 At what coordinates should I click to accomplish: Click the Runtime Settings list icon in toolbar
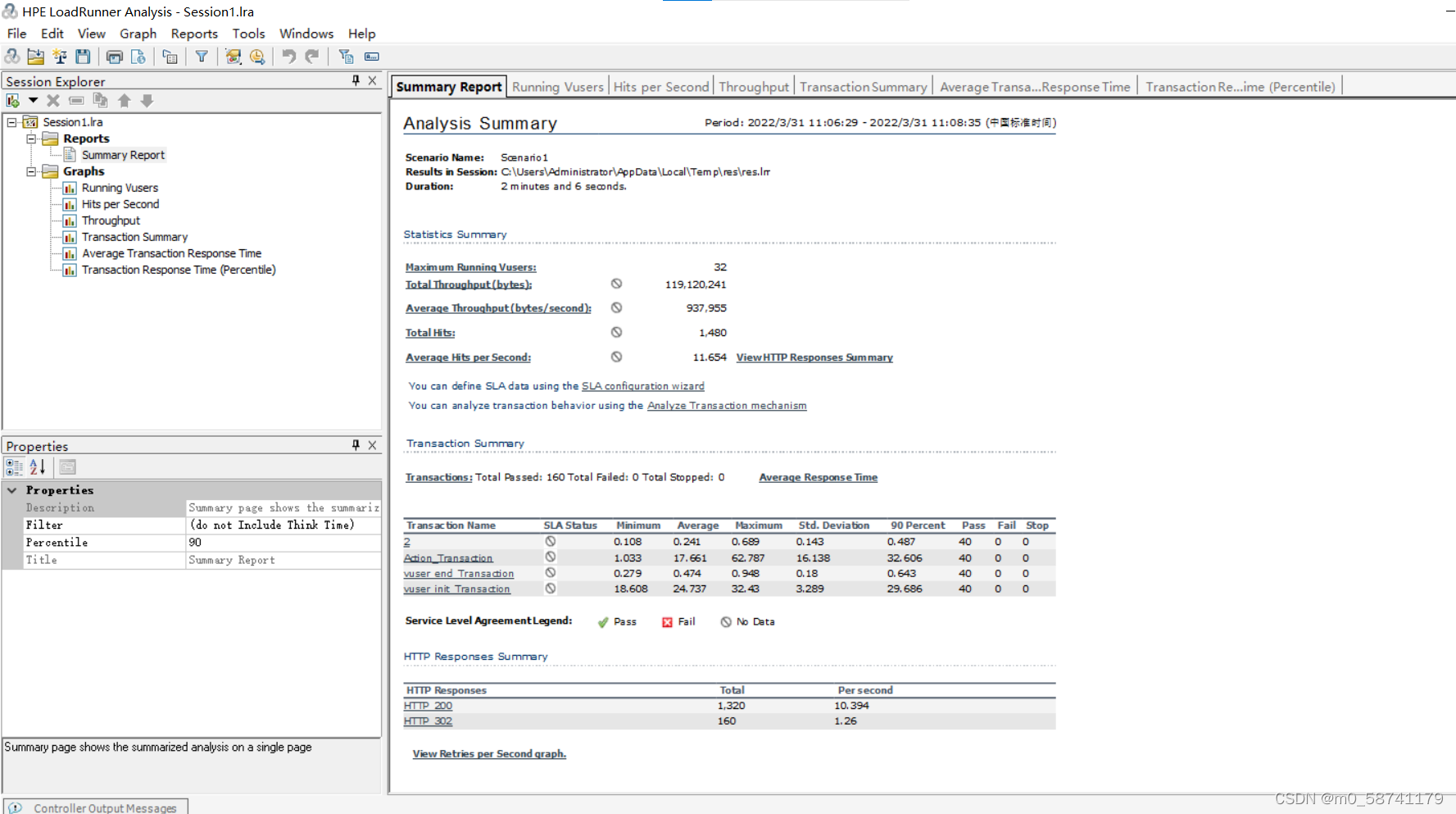tap(170, 57)
